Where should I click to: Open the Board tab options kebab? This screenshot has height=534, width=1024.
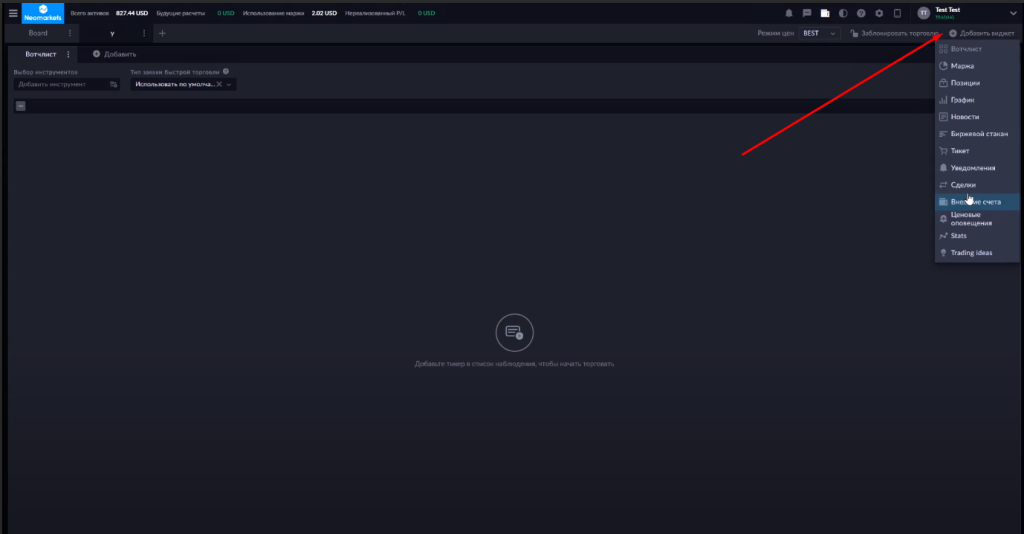[x=70, y=33]
